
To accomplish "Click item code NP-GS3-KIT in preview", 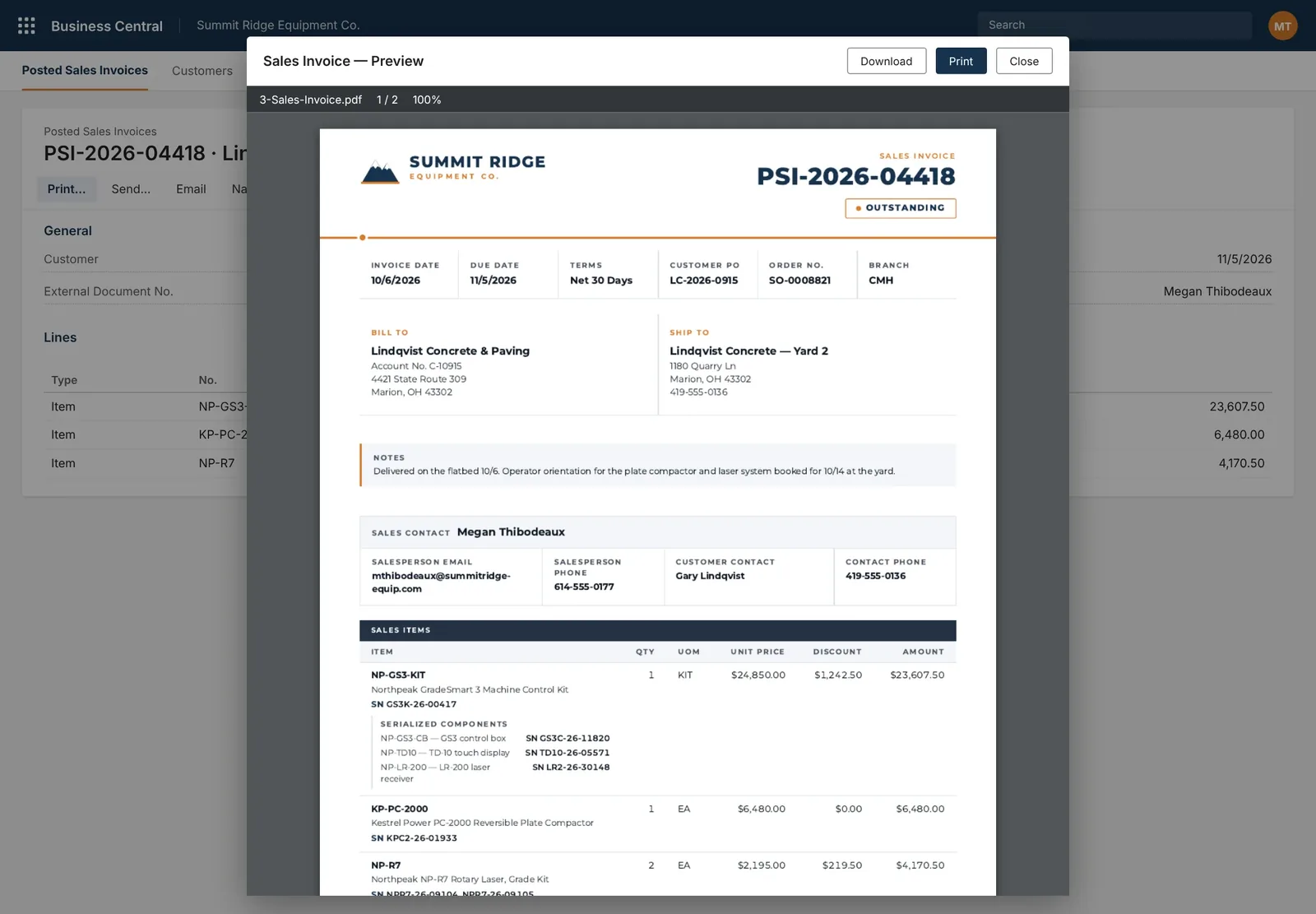I will pos(398,675).
